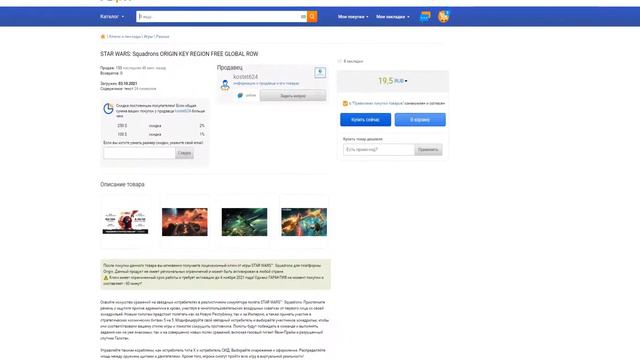640x360 pixels.
Task: Open the last breadcrumb category link
Action: [162, 37]
